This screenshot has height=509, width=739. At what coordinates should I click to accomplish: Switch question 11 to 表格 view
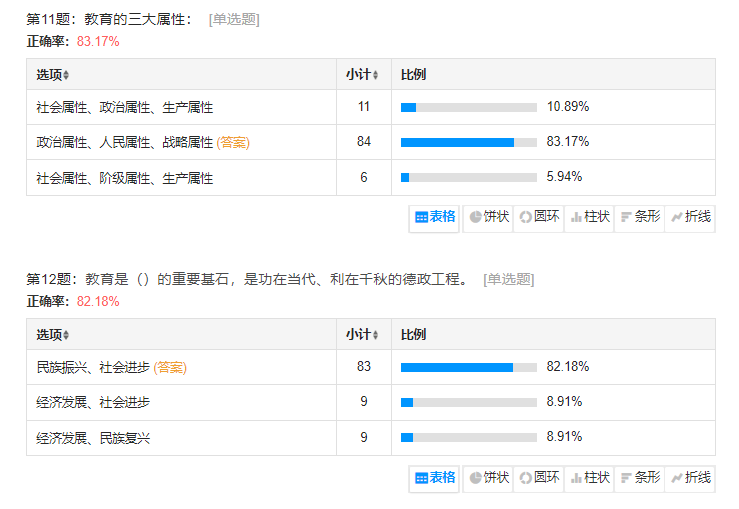pyautogui.click(x=435, y=216)
